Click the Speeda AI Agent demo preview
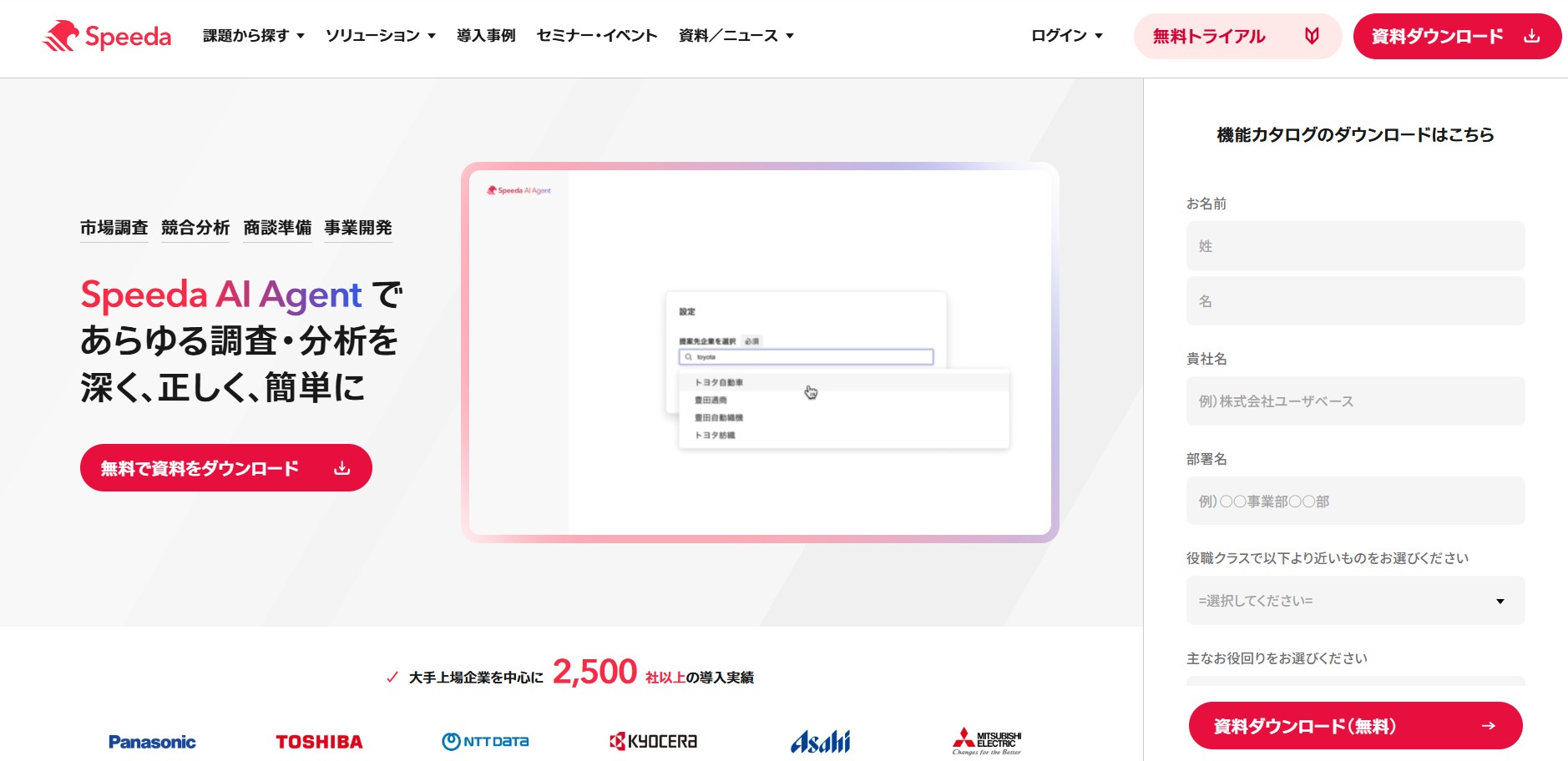Screen dimensions: 1568x761 point(760,352)
